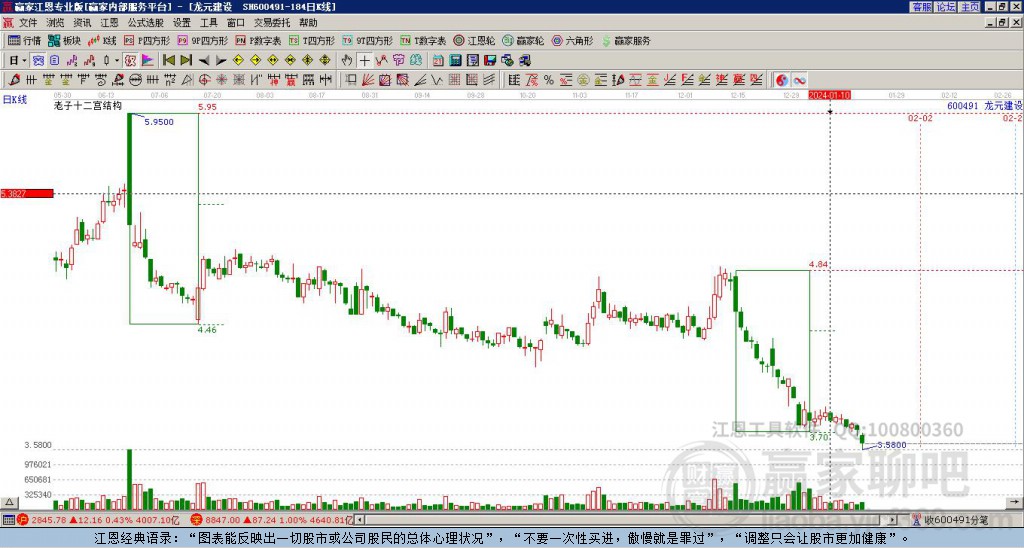The height and width of the screenshot is (548, 1024).
Task: Open the 交易委托 menu
Action: click(272, 23)
